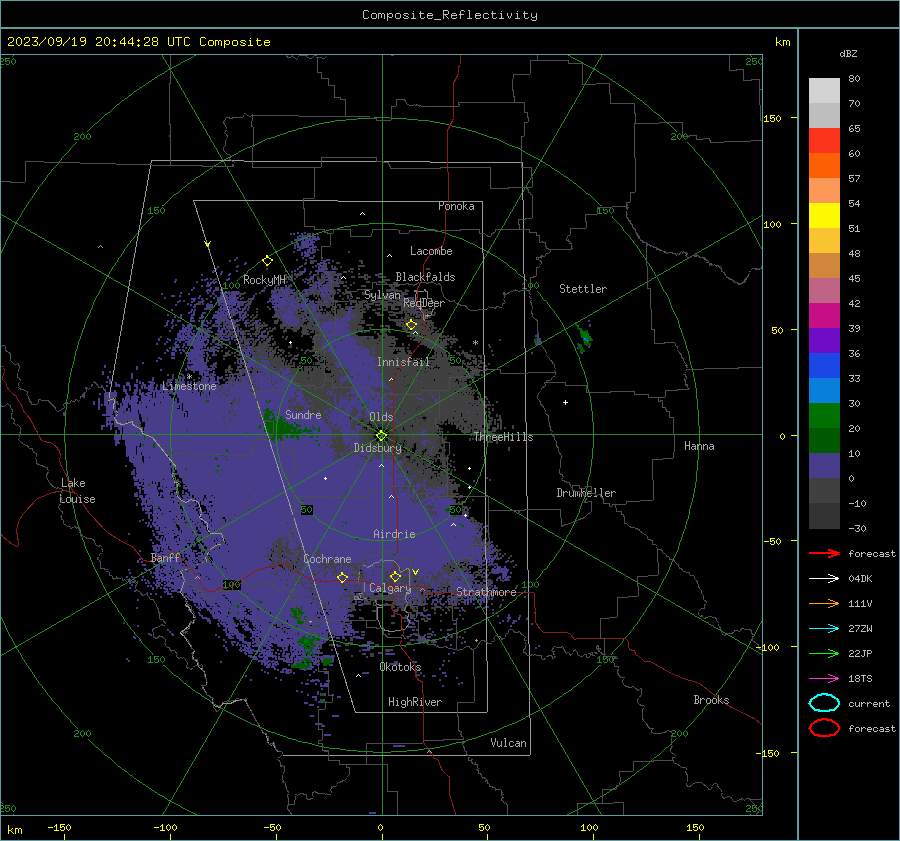900x841 pixels.
Task: Click the slate-purple swatch between 10 and 0 dBZ
Action: click(x=824, y=466)
